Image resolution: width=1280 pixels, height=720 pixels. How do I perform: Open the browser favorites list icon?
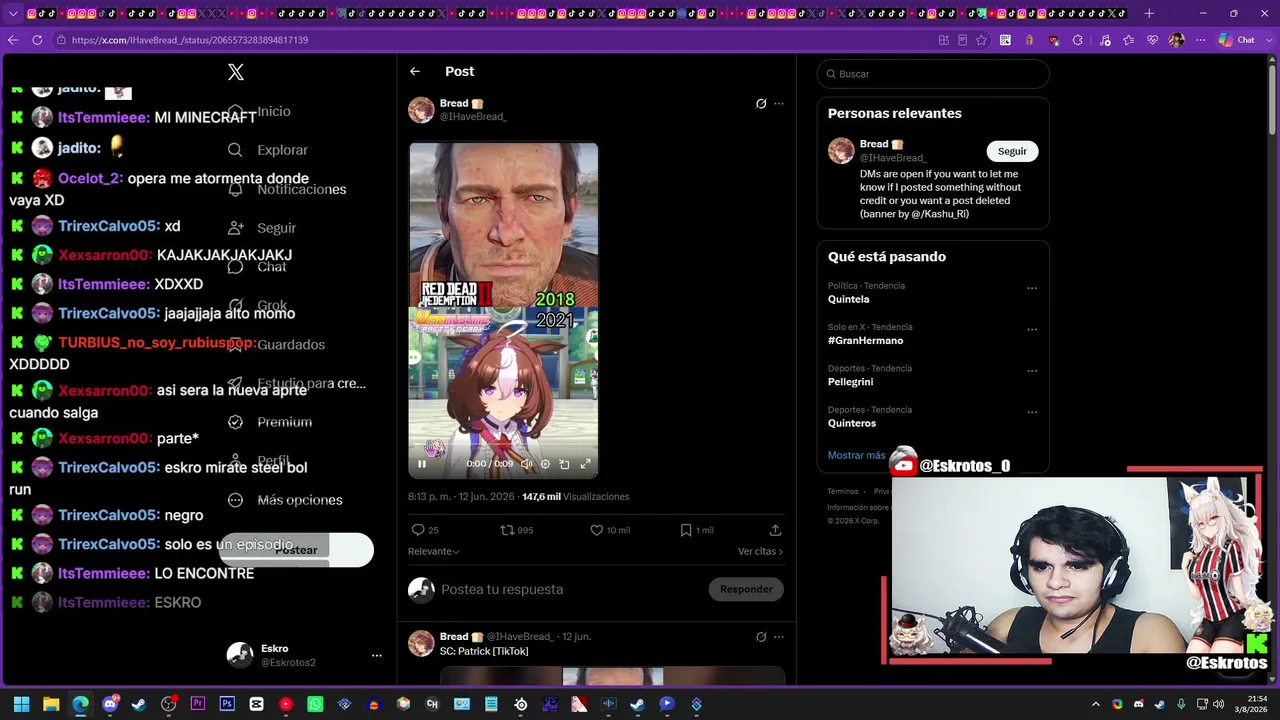1129,40
